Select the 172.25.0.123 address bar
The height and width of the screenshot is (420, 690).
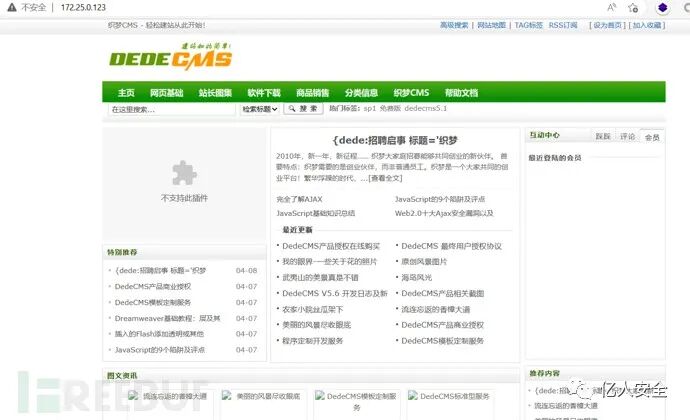[83, 7]
